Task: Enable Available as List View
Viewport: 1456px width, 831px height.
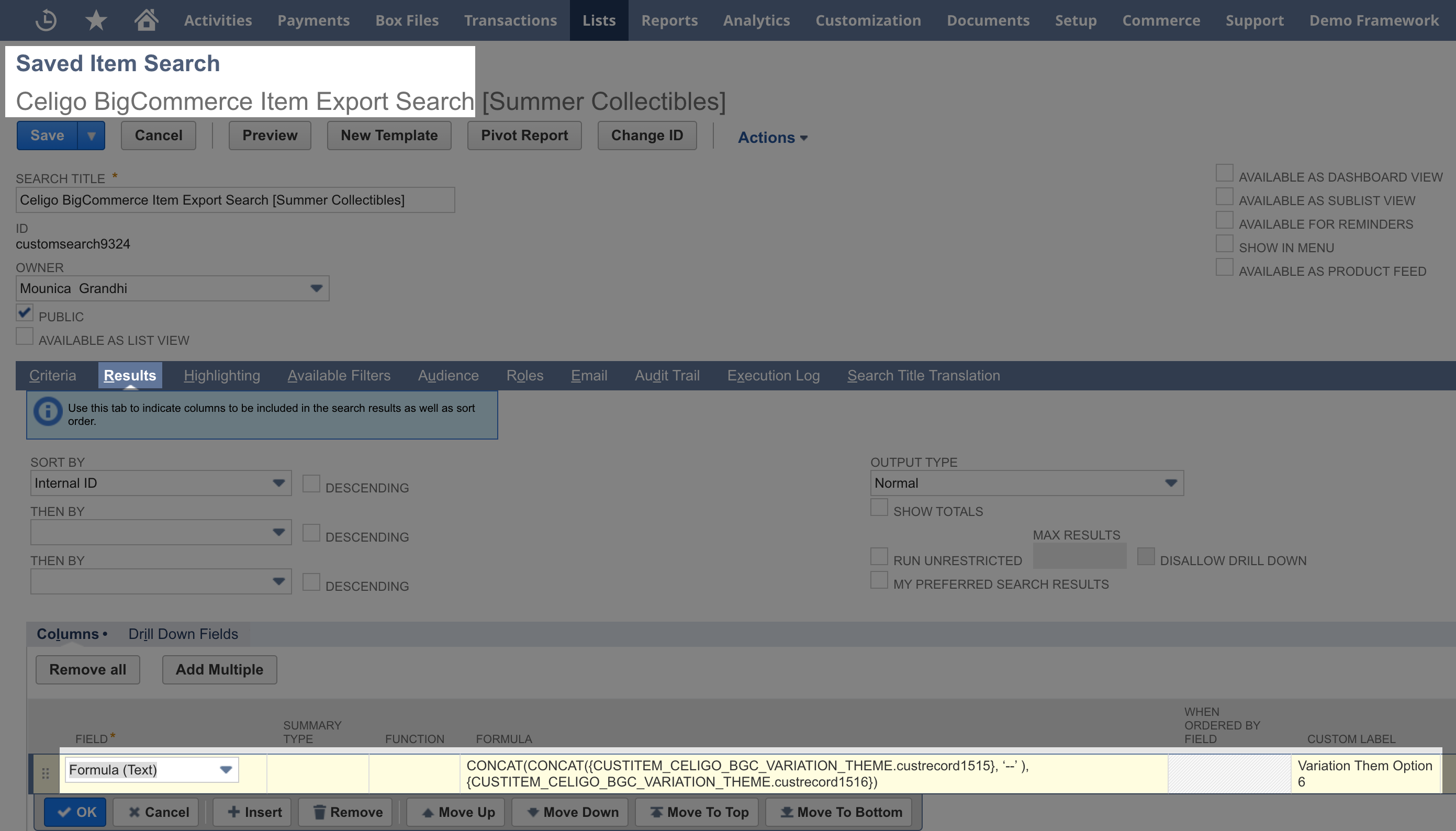Action: (x=25, y=336)
